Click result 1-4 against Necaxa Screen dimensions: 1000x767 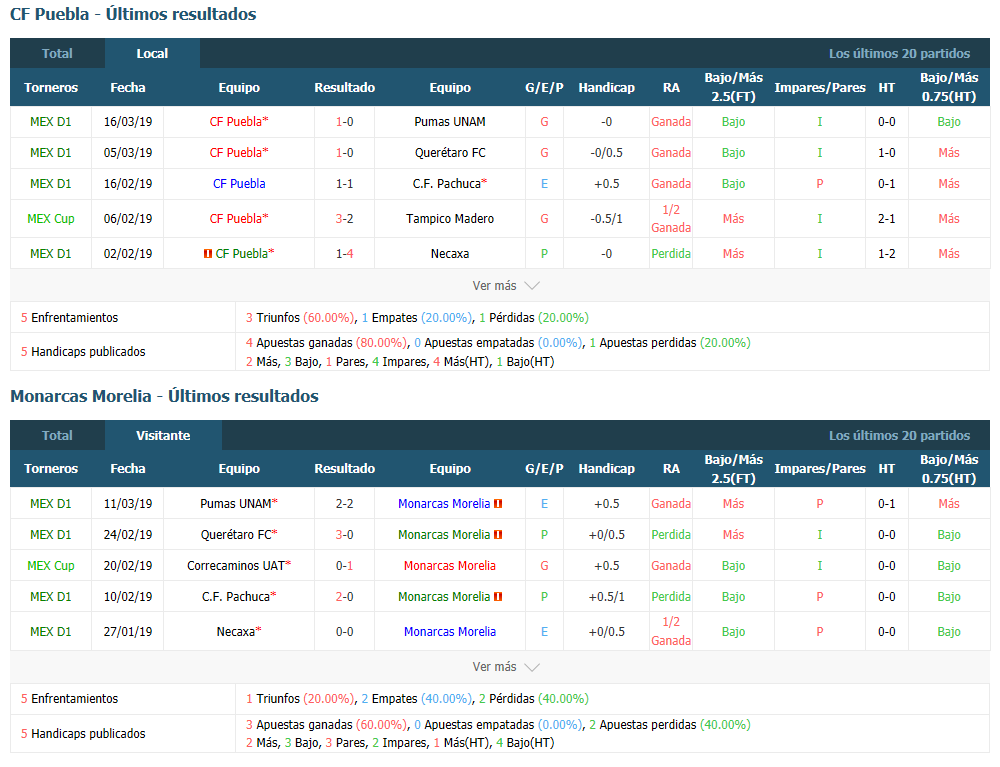(344, 254)
